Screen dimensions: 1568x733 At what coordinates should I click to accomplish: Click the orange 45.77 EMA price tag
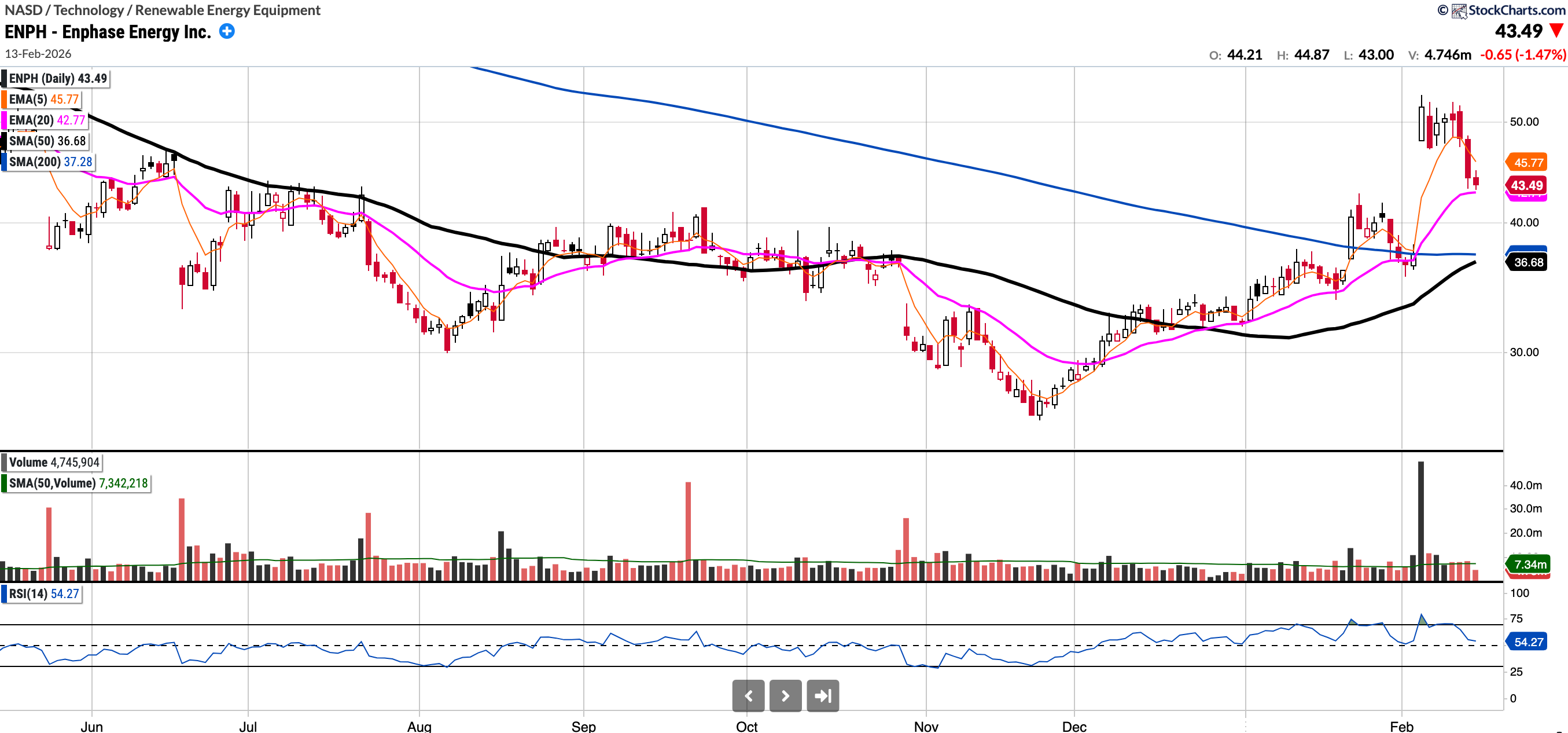point(1528,163)
